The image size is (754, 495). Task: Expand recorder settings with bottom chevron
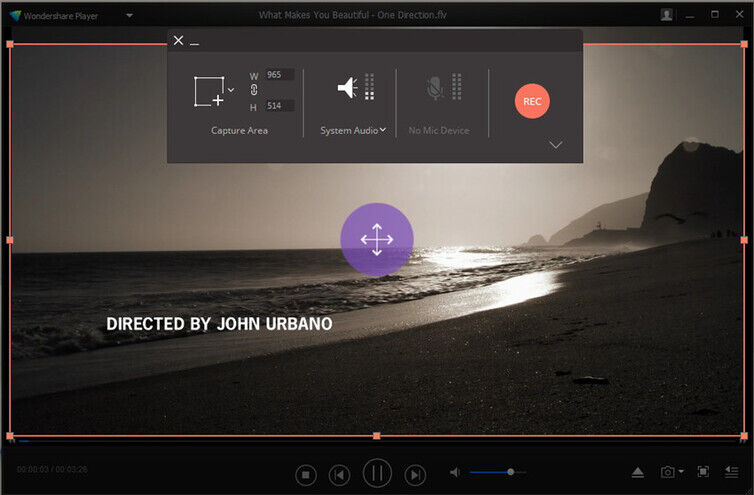click(x=556, y=145)
